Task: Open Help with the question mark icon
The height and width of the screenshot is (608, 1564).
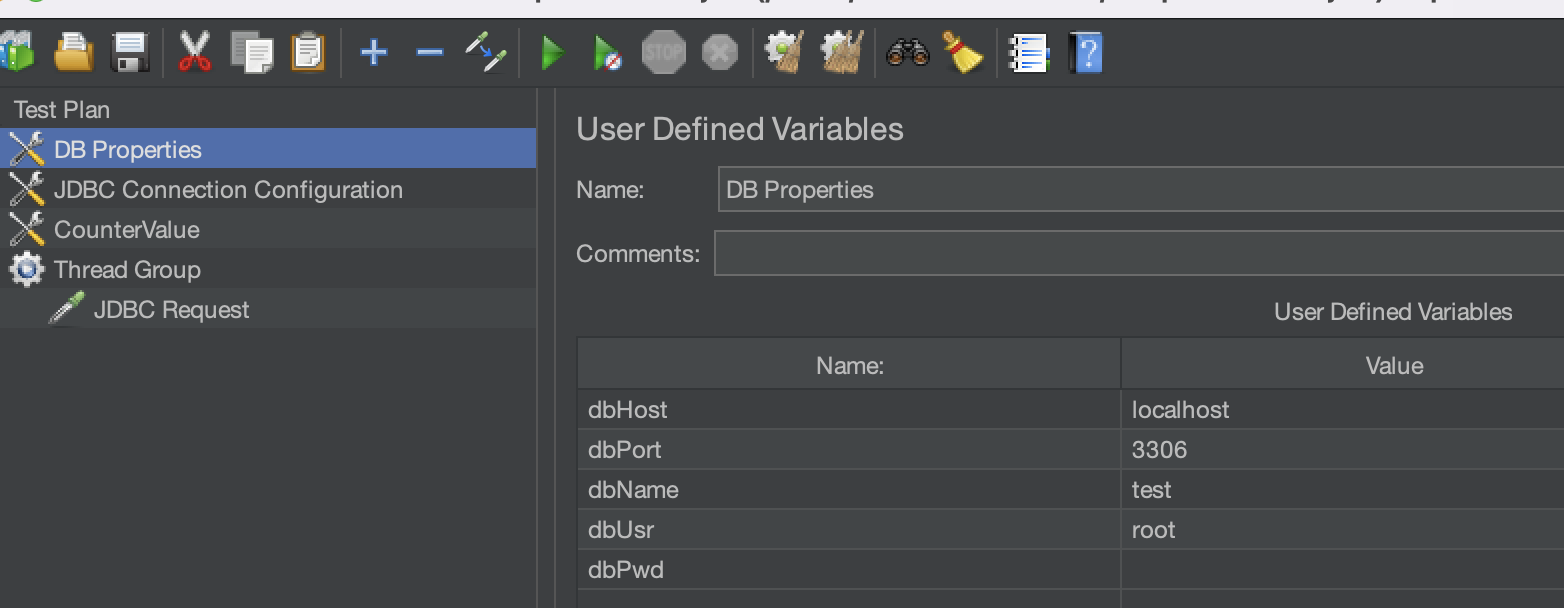Action: (1086, 52)
